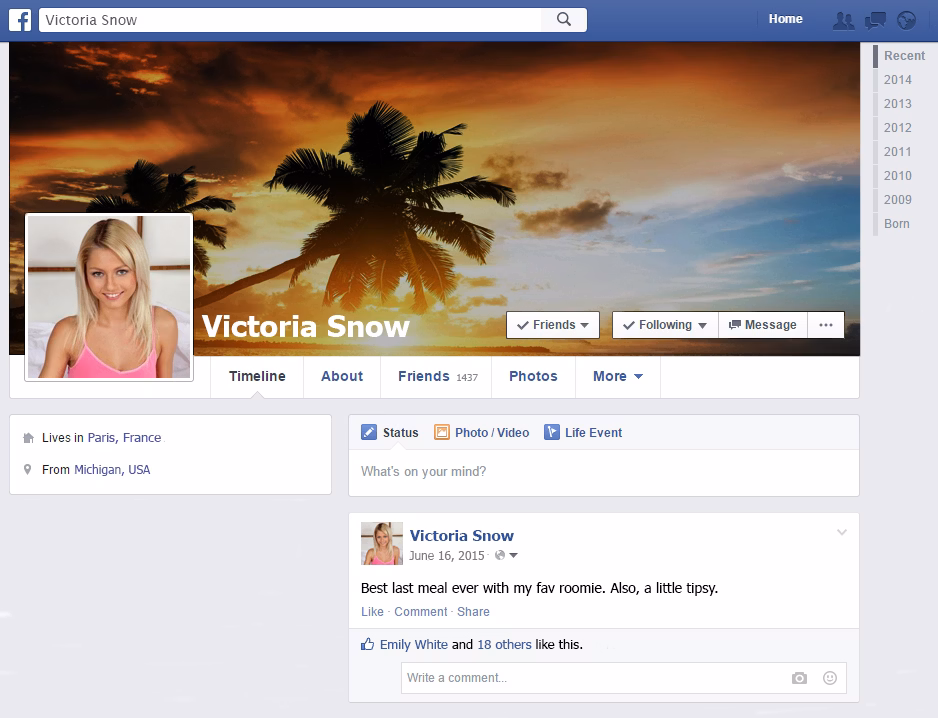This screenshot has width=938, height=718.
Task: Click the house icon beside Lives in
Action: [x=28, y=438]
